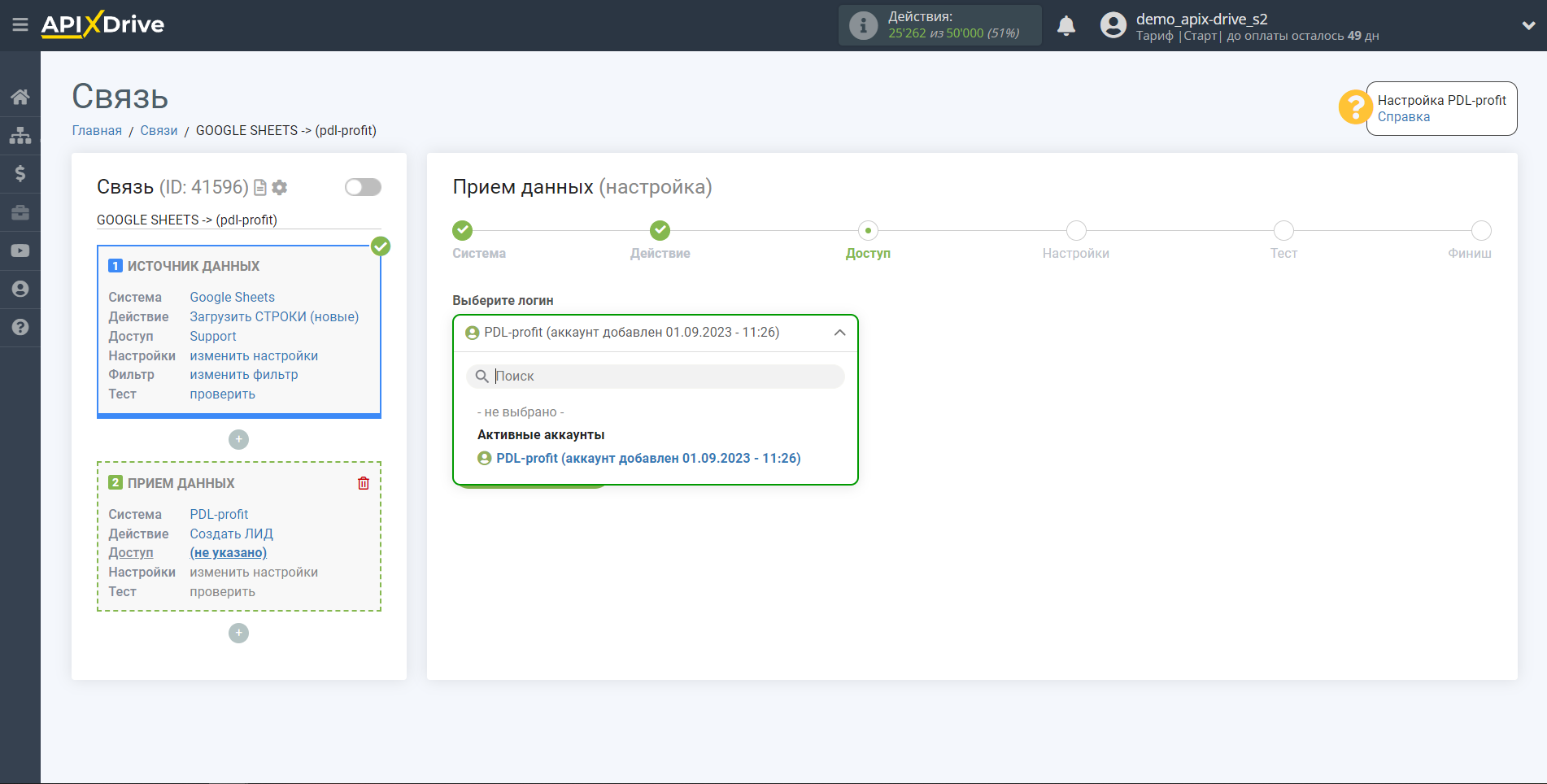This screenshot has width=1547, height=784.
Task: Go to Настройки step
Action: [x=1076, y=231]
